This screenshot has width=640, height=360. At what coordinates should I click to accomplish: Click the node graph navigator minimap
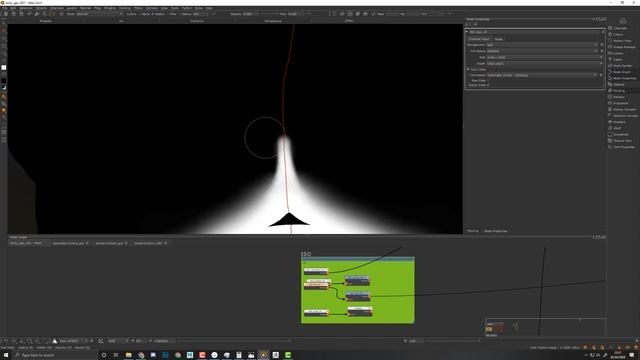click(545, 327)
